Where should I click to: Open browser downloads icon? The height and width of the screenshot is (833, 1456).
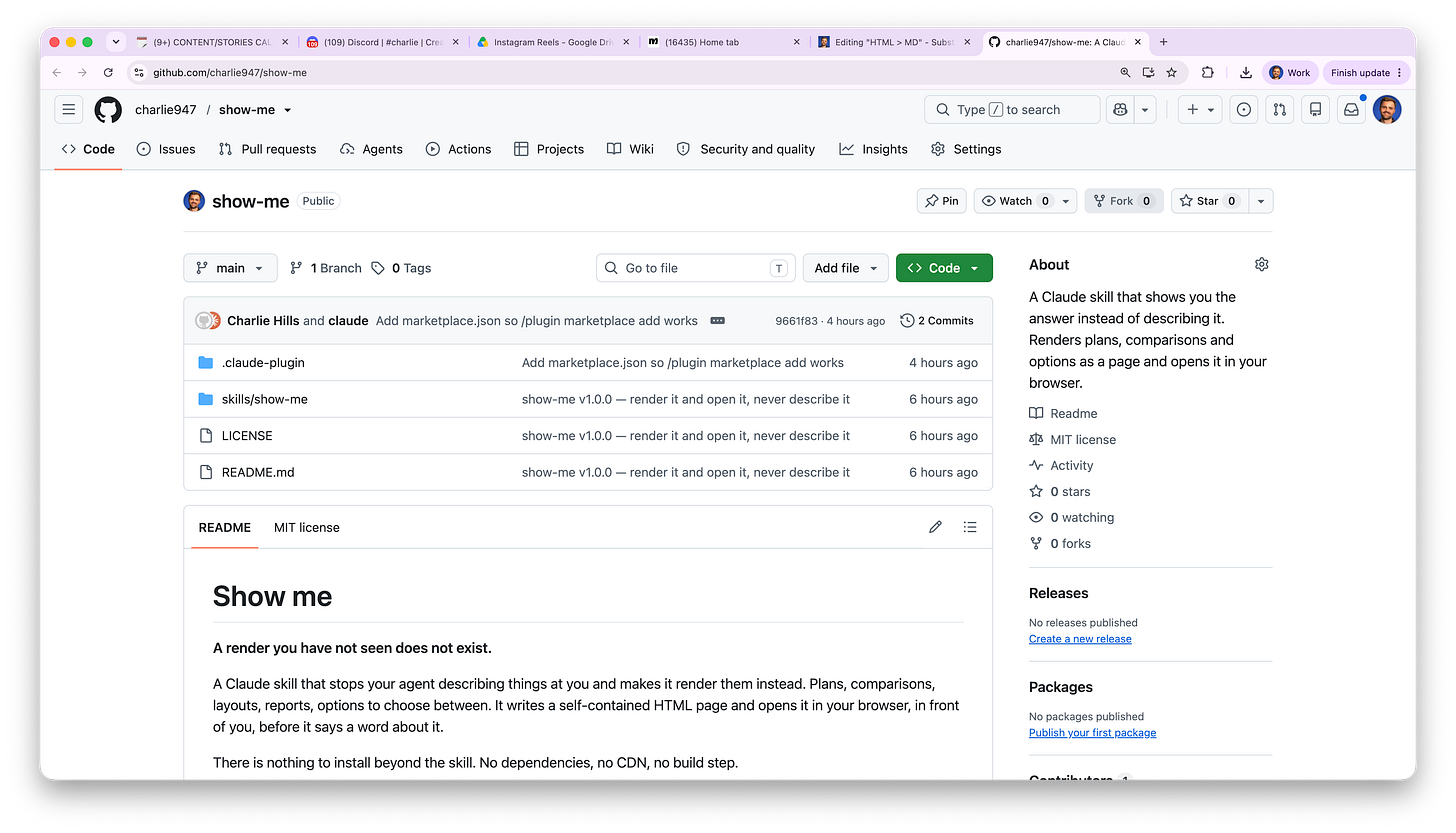[1245, 73]
